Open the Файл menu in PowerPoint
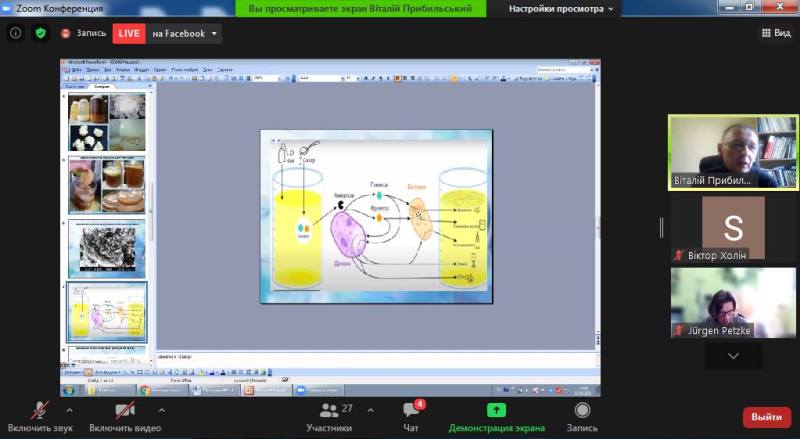 pos(77,70)
